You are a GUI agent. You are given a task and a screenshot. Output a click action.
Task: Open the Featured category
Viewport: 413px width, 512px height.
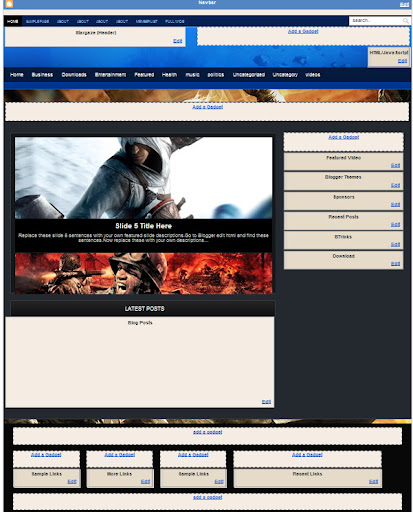pos(144,75)
